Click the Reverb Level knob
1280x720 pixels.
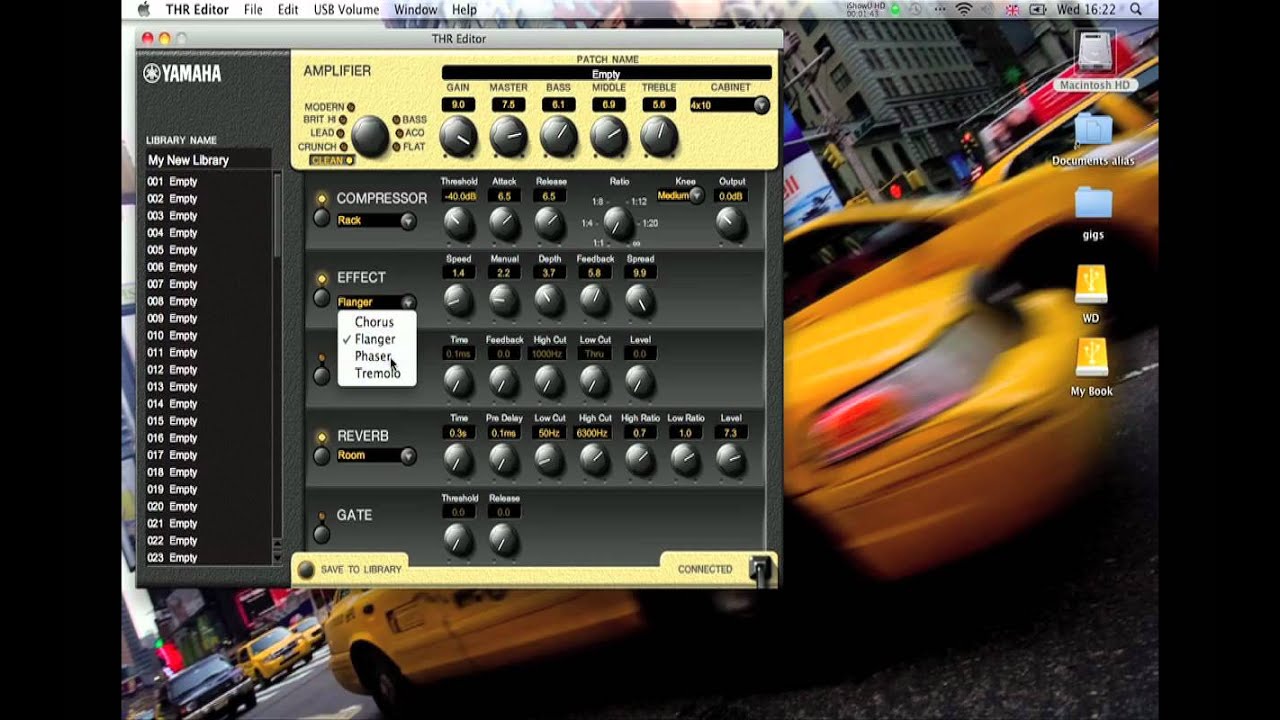click(x=730, y=459)
